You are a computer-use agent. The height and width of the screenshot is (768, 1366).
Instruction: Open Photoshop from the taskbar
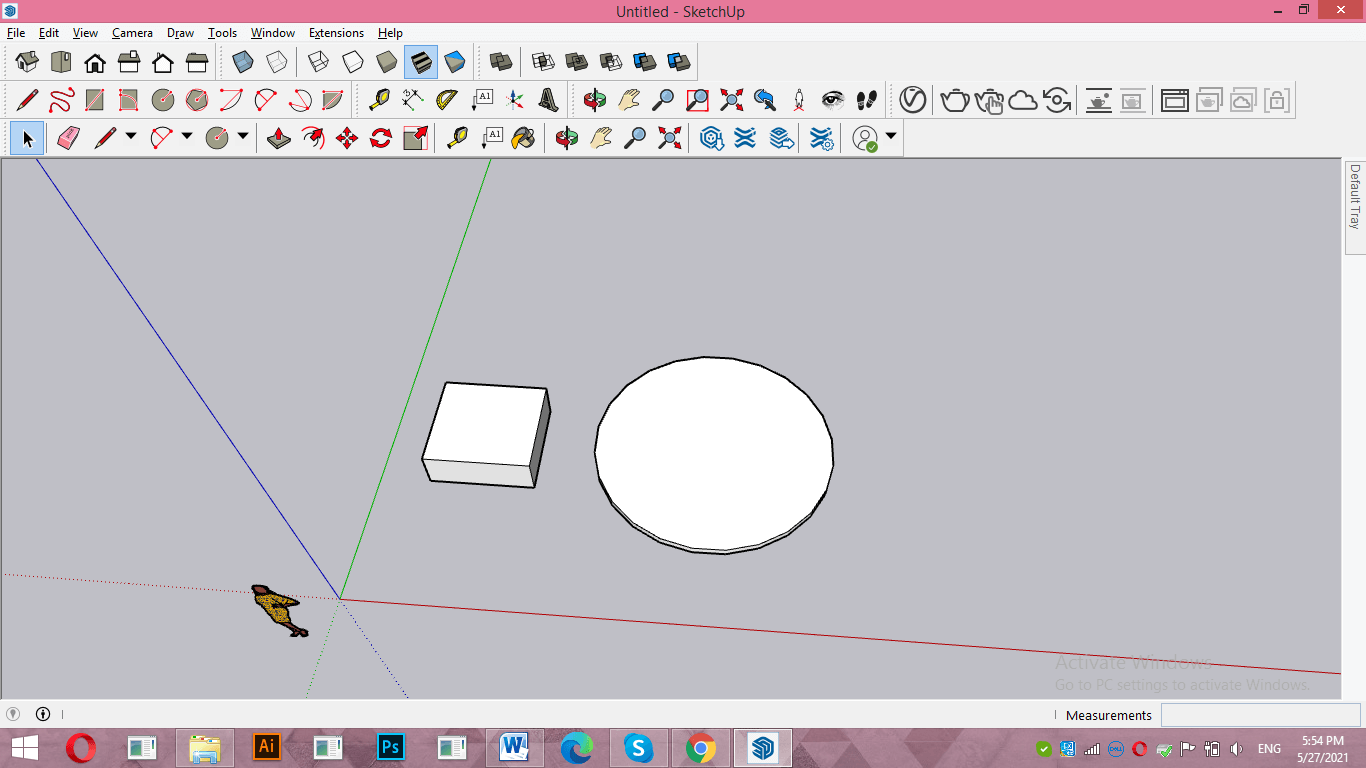point(390,747)
